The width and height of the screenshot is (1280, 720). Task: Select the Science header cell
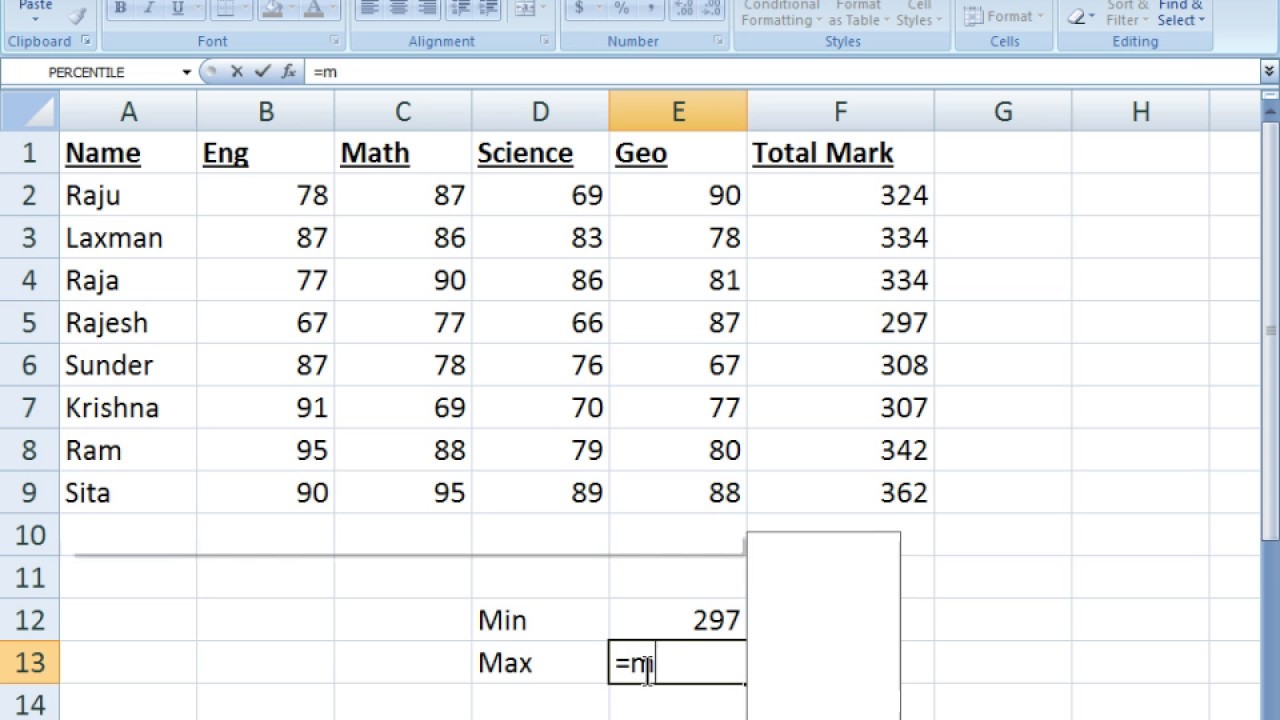click(x=540, y=153)
